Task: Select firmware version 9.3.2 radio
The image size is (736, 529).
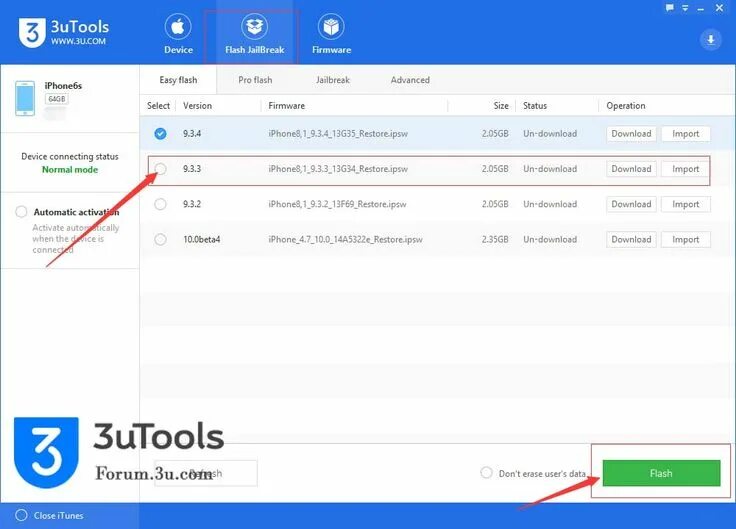Action: [x=160, y=204]
